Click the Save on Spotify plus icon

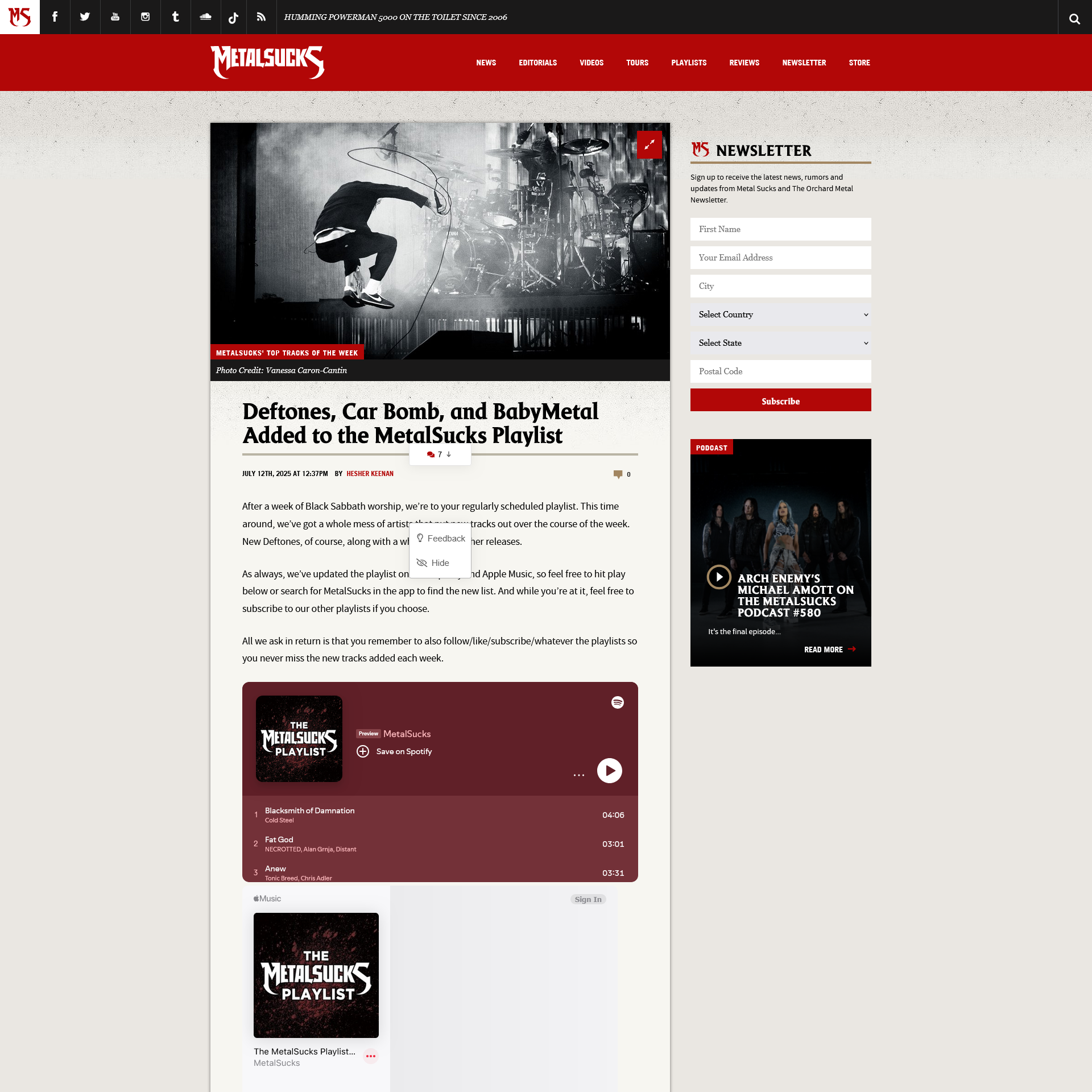(x=363, y=751)
